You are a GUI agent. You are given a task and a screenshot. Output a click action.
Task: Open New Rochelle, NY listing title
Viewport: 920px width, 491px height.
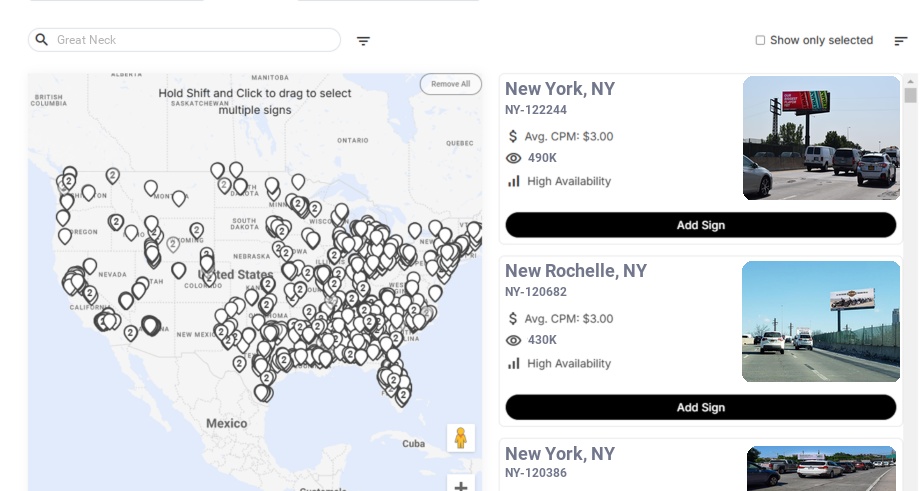(576, 271)
